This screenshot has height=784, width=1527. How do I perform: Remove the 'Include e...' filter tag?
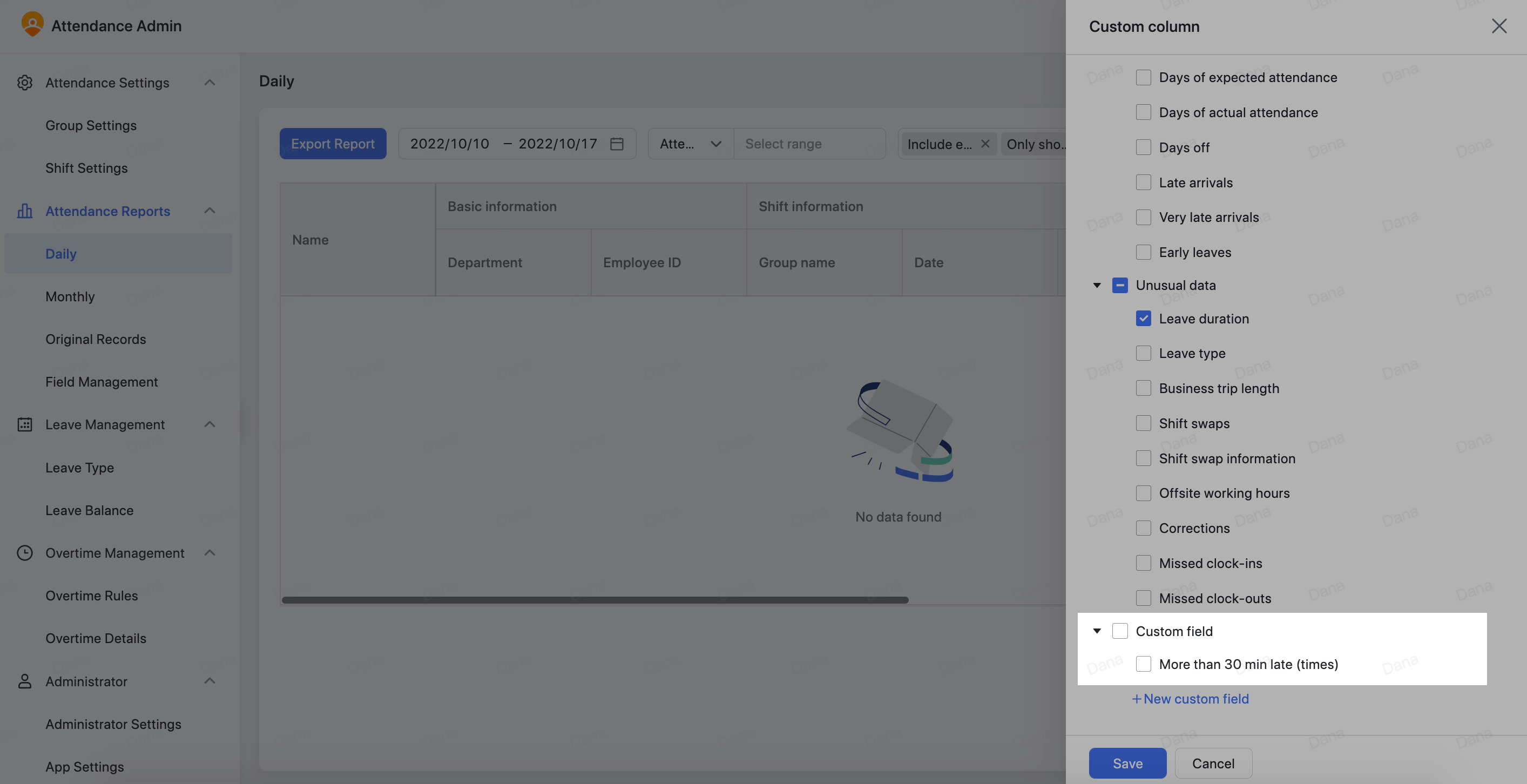(x=984, y=144)
